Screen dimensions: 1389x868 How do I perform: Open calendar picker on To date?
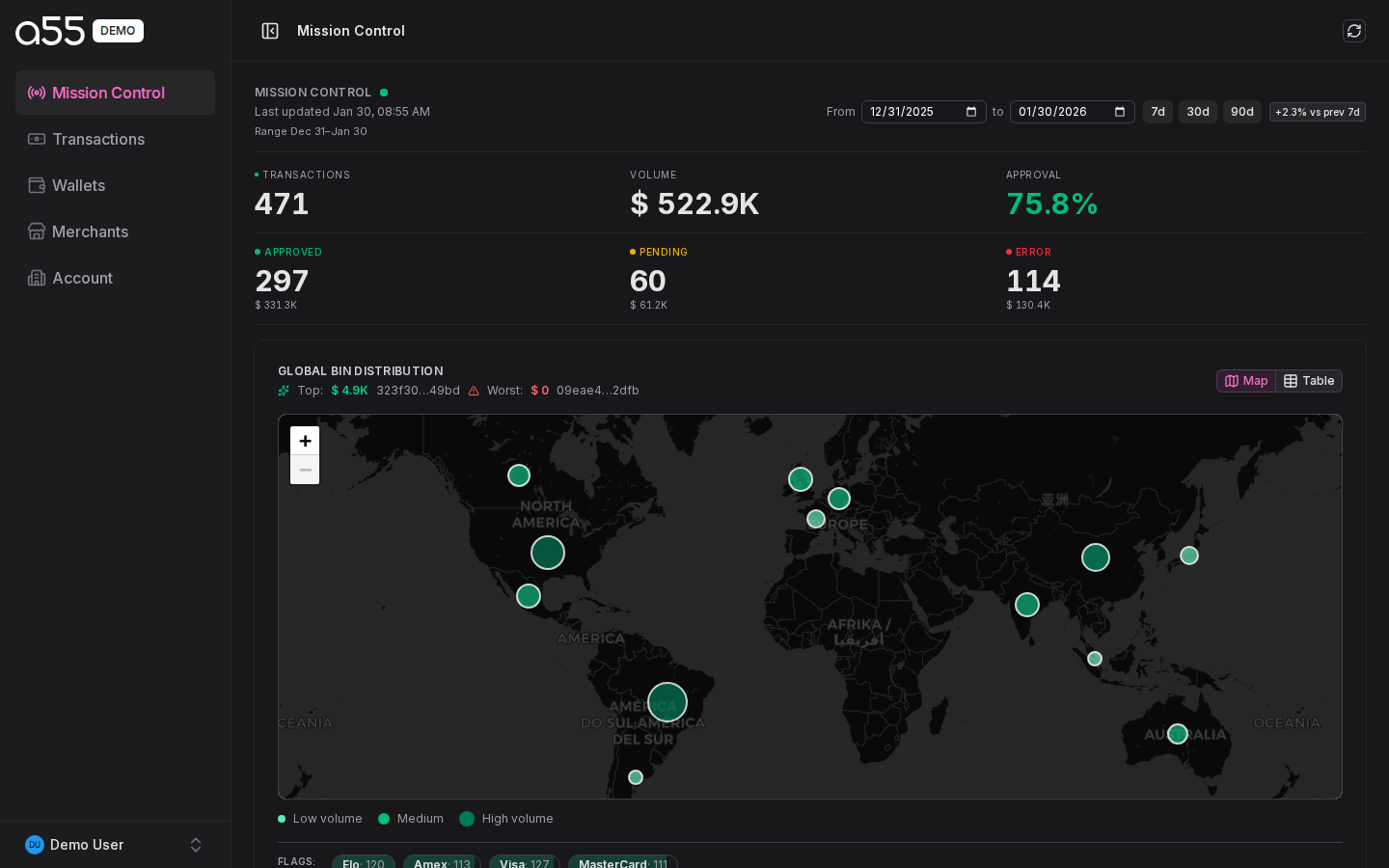pyautogui.click(x=1120, y=112)
